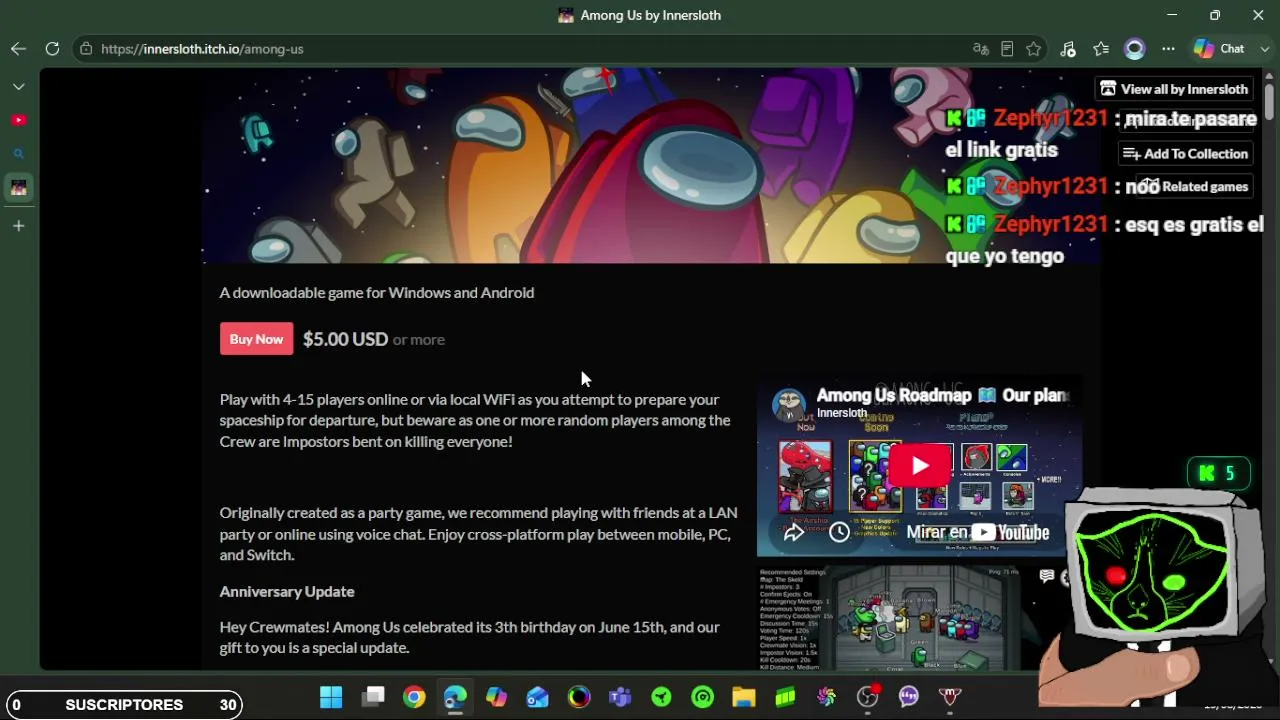Open Copilot Chat
Screen dimensions: 1280x720
tap(1219, 49)
